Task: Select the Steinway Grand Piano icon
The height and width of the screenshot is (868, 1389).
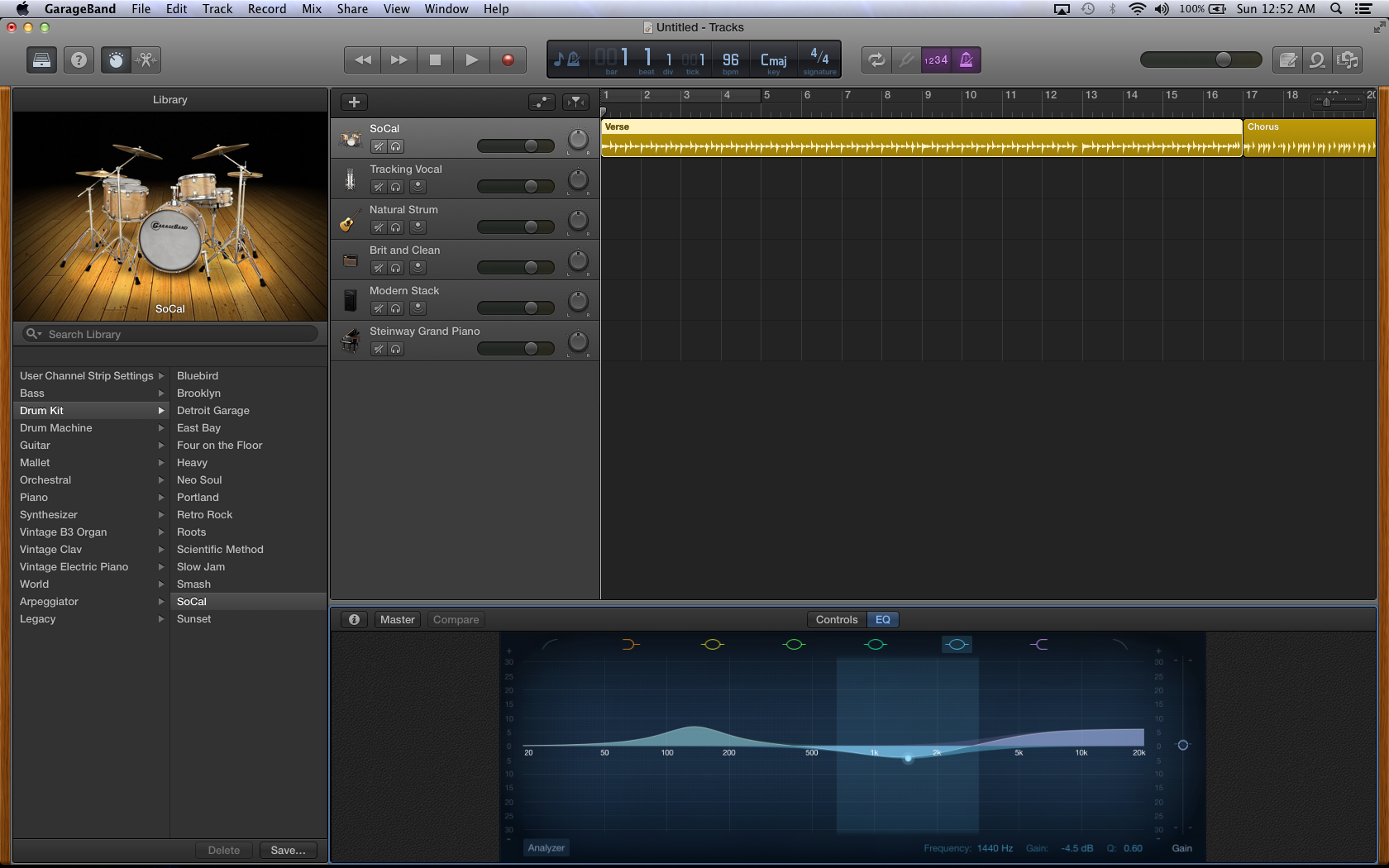Action: coord(351,341)
